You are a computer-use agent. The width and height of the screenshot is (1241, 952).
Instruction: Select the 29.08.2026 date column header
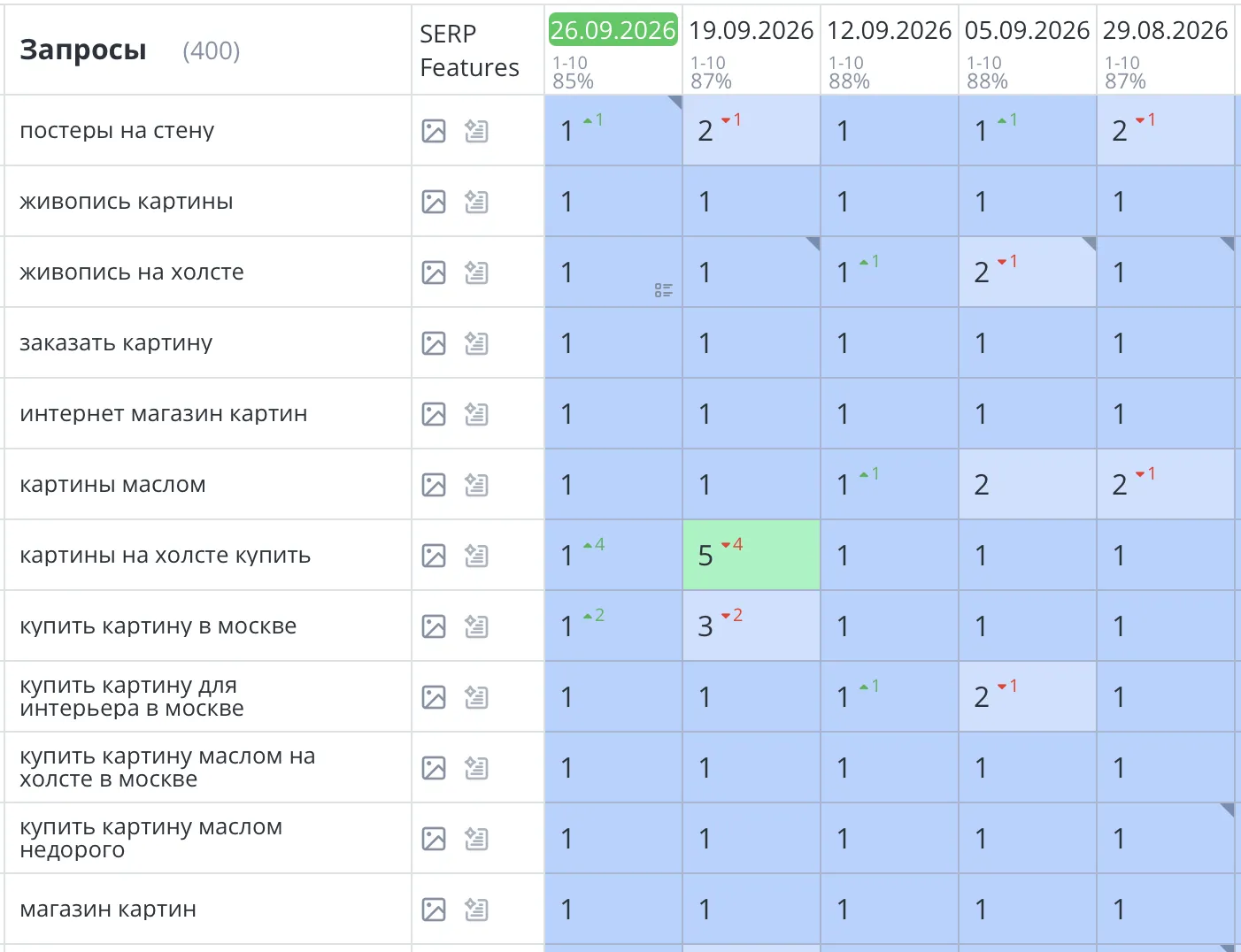pos(1165,30)
